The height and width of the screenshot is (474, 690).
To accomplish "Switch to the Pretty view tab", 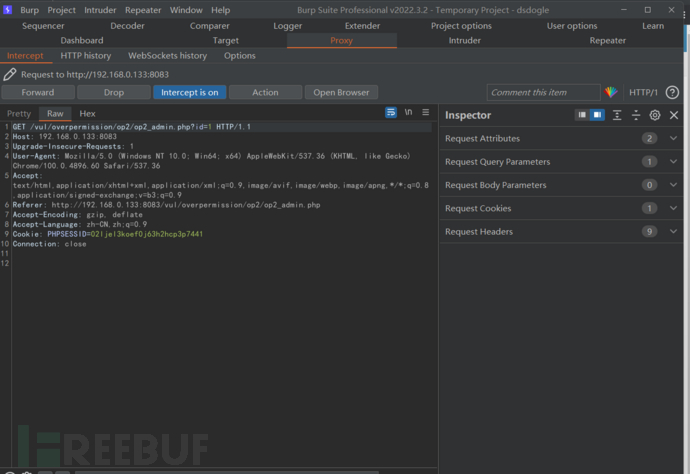I will pyautogui.click(x=19, y=114).
